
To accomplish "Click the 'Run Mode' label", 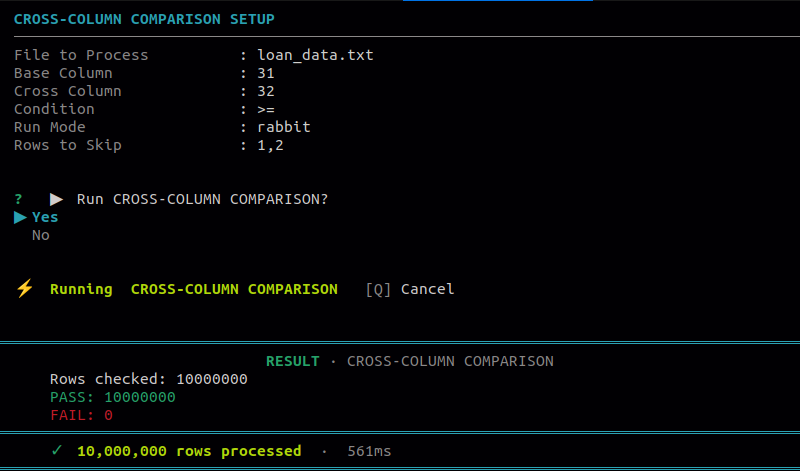I will [49, 127].
